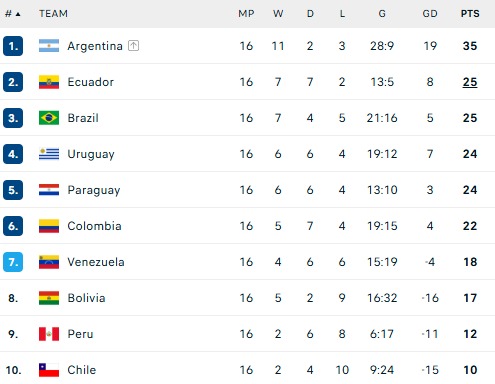Open the Colombia team link
The image size is (495, 384).
click(94, 226)
